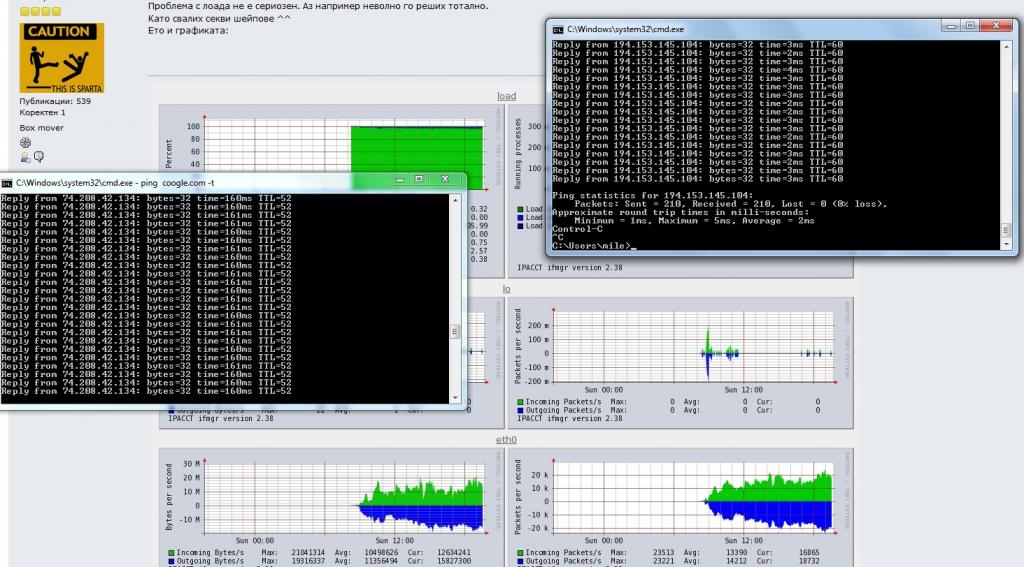The height and width of the screenshot is (567, 1024).
Task: Maximize the right cmd.exe window
Action: 969,28
